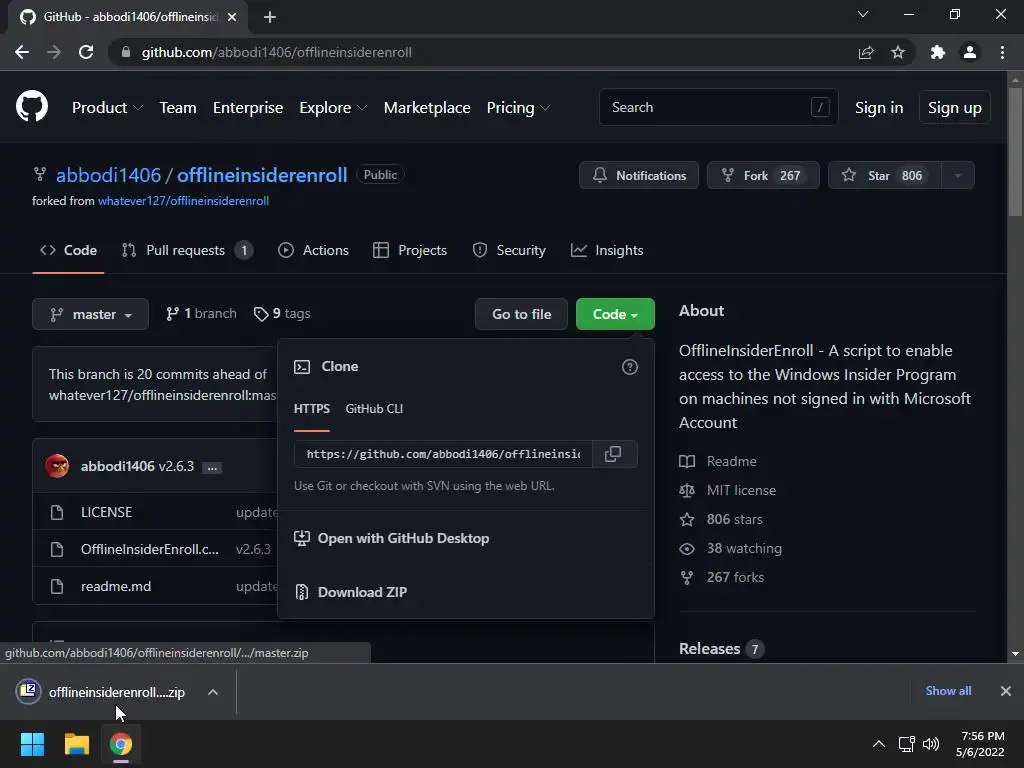Open the share page icon
Viewport: 1024px width, 768px height.
point(866,52)
